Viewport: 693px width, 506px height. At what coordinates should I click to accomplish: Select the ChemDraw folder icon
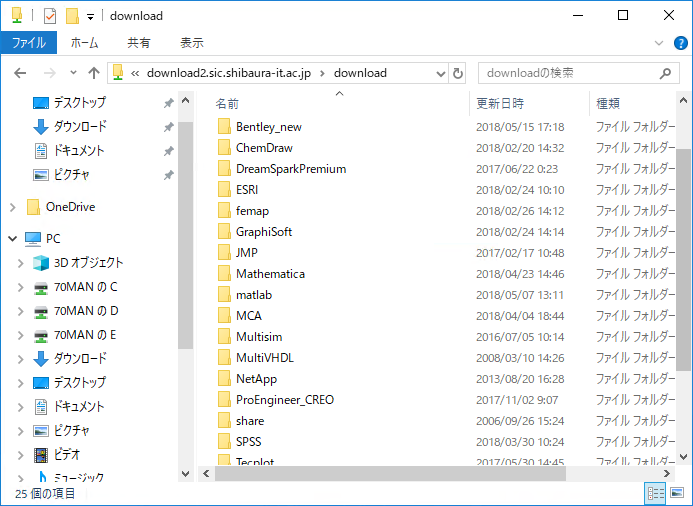tap(224, 147)
